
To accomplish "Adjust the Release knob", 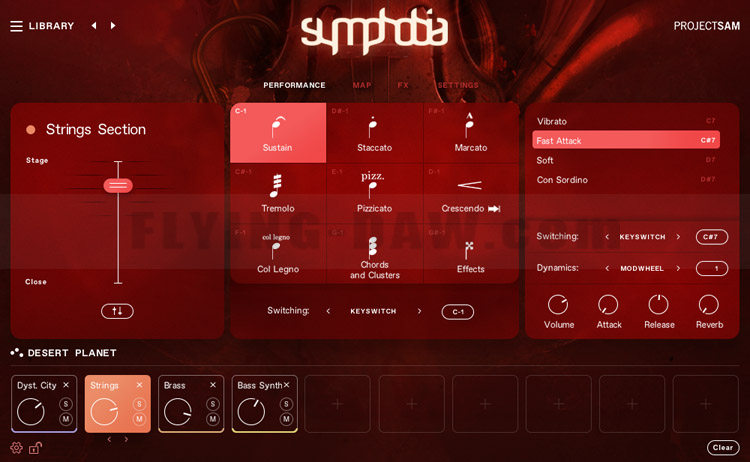I will 659,305.
